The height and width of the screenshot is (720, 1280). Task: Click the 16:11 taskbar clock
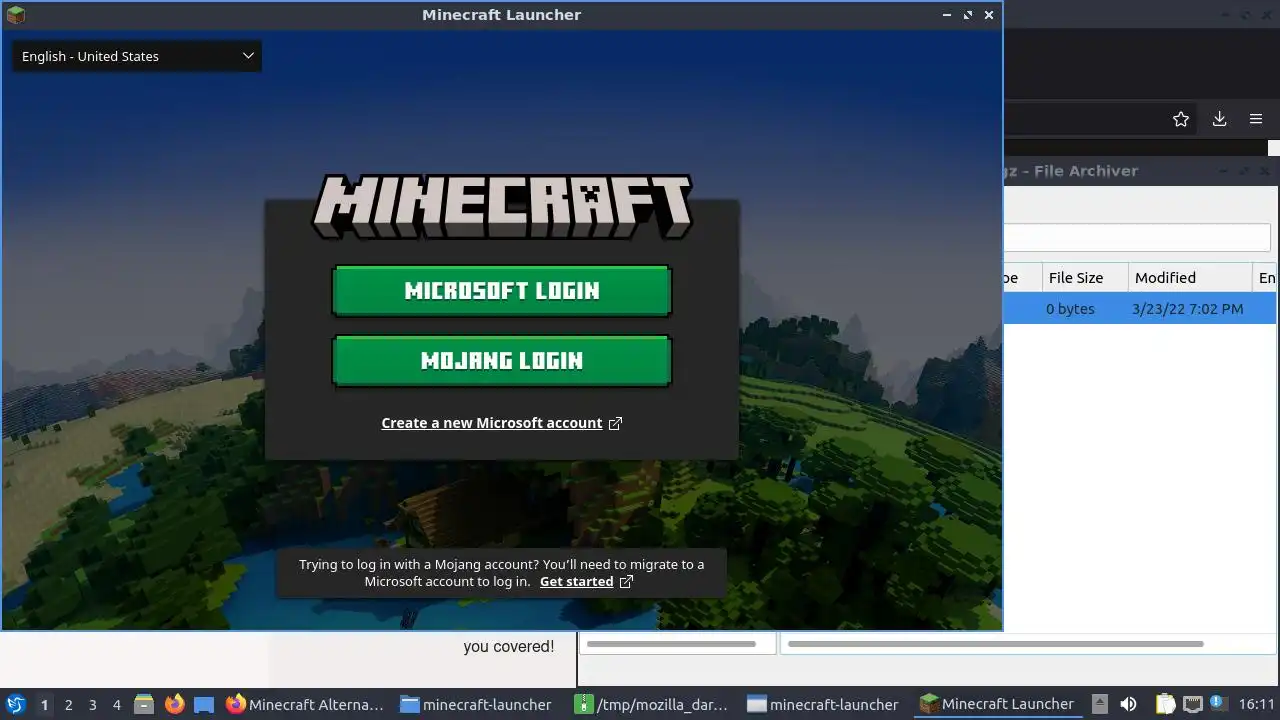[x=1257, y=704]
